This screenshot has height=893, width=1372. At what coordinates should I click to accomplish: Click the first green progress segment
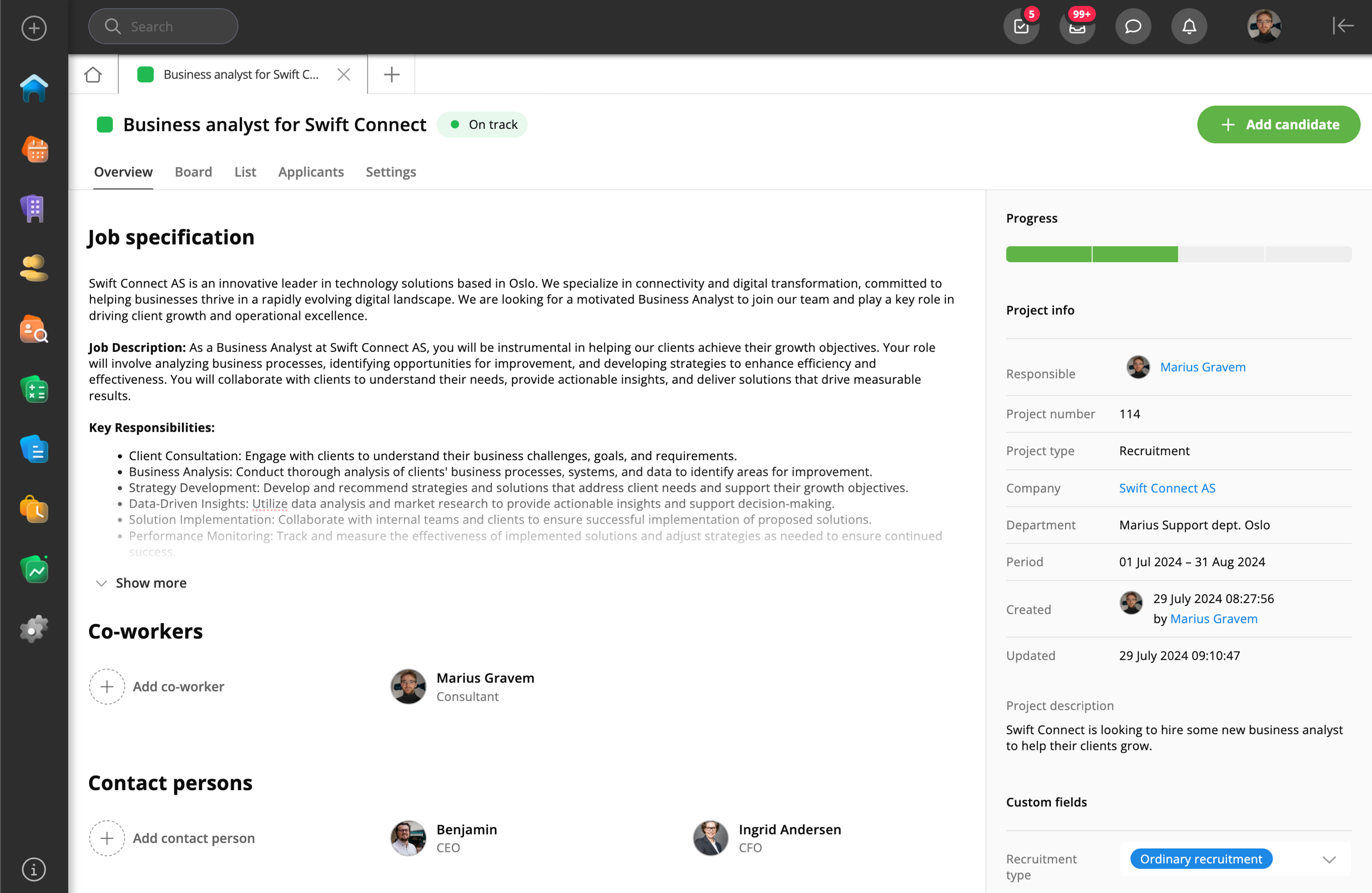click(1048, 254)
